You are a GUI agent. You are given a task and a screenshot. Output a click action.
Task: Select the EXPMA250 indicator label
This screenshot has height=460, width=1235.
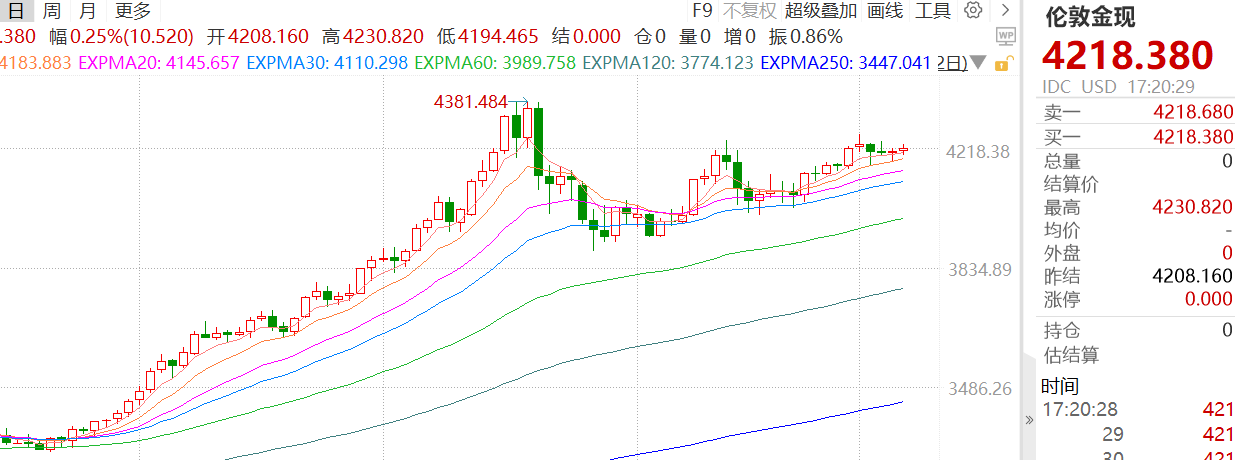tap(845, 62)
